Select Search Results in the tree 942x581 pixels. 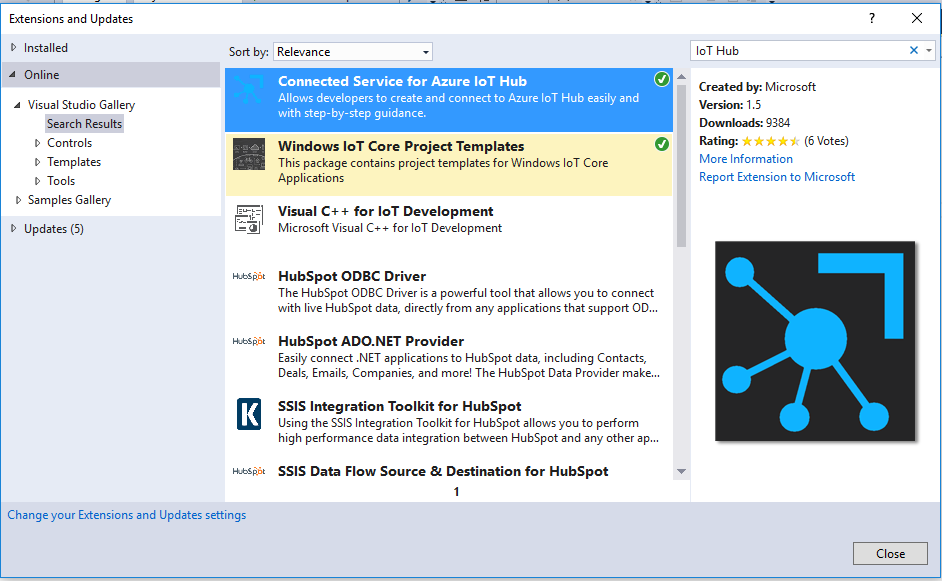tap(85, 124)
